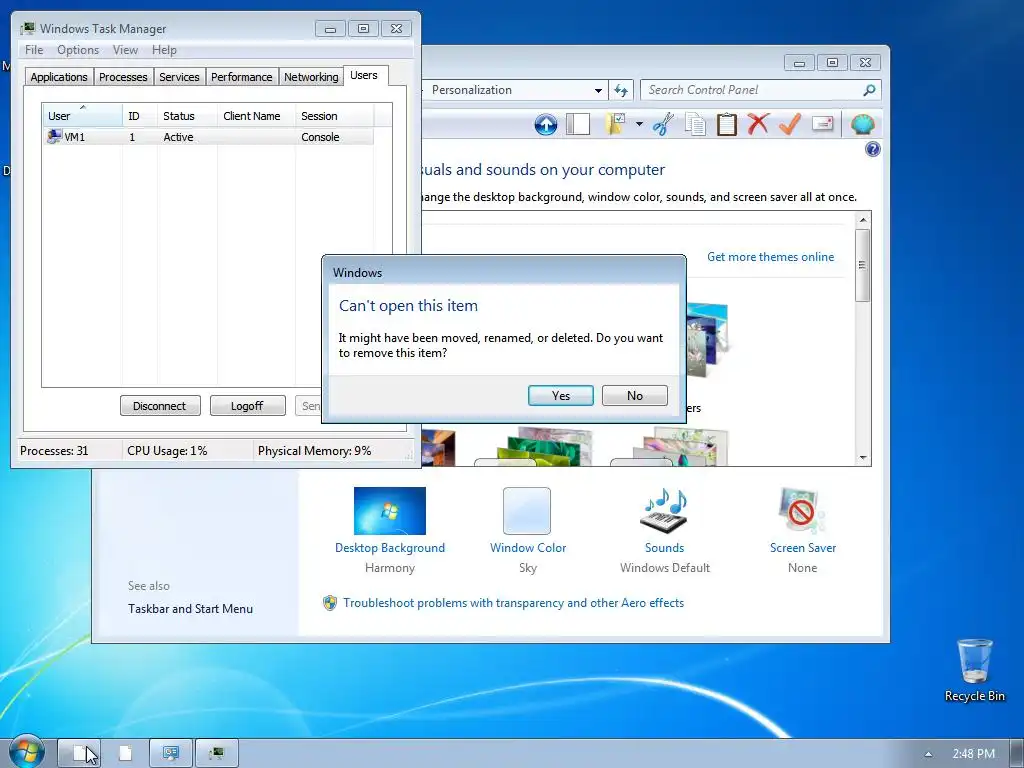The image size is (1024, 768).
Task: Click Yes in the Can't open this item dialog
Action: click(560, 395)
